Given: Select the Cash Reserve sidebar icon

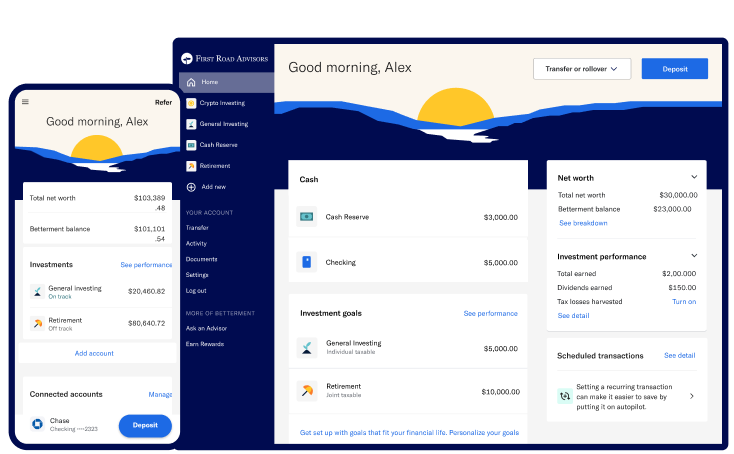Looking at the screenshot, I should tap(190, 145).
